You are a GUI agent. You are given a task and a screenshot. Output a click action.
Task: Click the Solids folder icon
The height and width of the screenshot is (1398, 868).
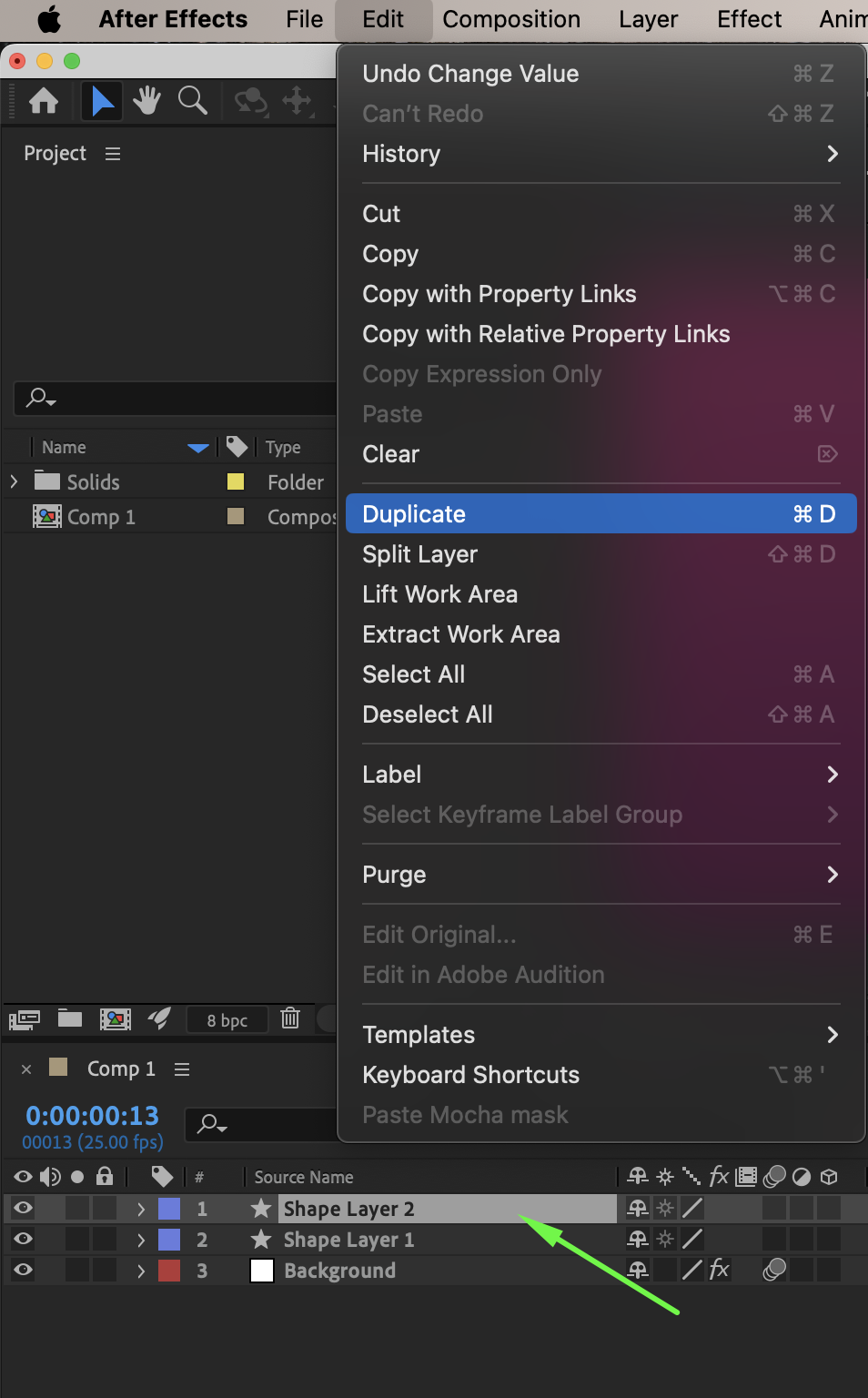pos(47,481)
